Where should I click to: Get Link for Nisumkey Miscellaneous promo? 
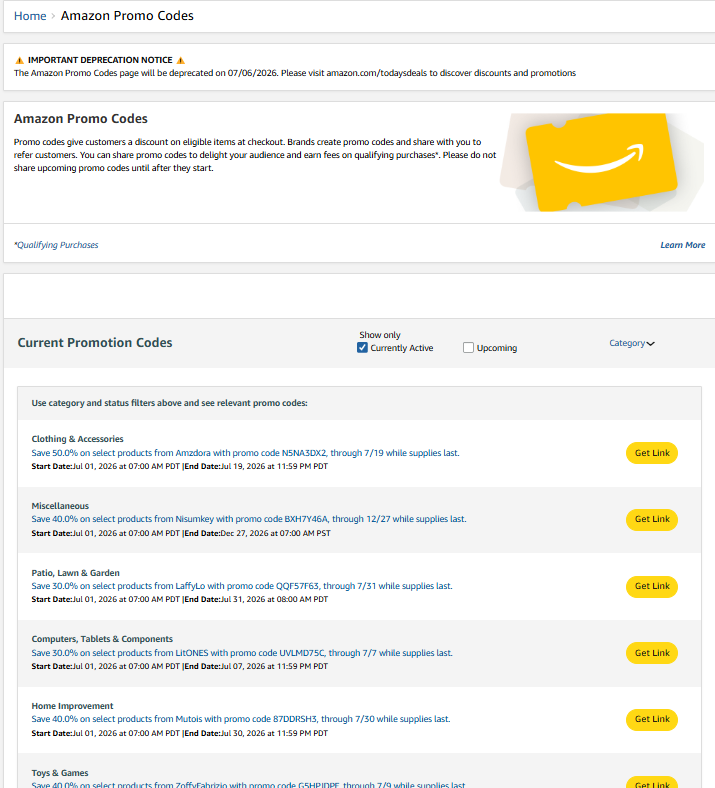pos(652,519)
